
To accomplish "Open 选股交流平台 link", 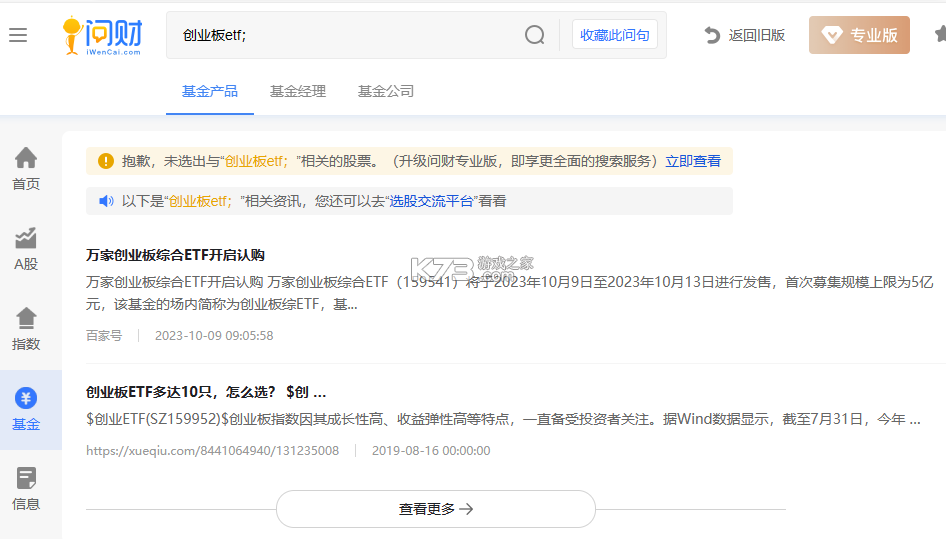I will [x=431, y=201].
